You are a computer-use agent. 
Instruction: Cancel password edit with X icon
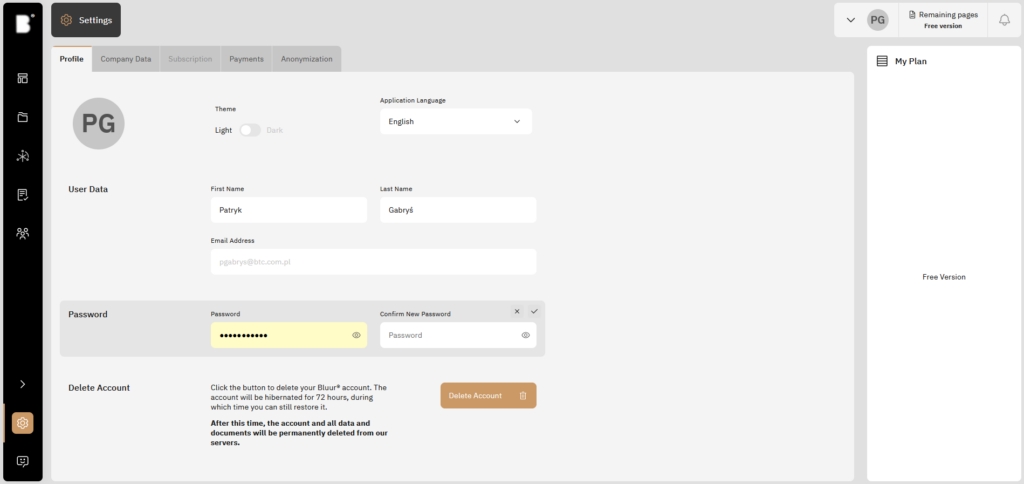[517, 311]
